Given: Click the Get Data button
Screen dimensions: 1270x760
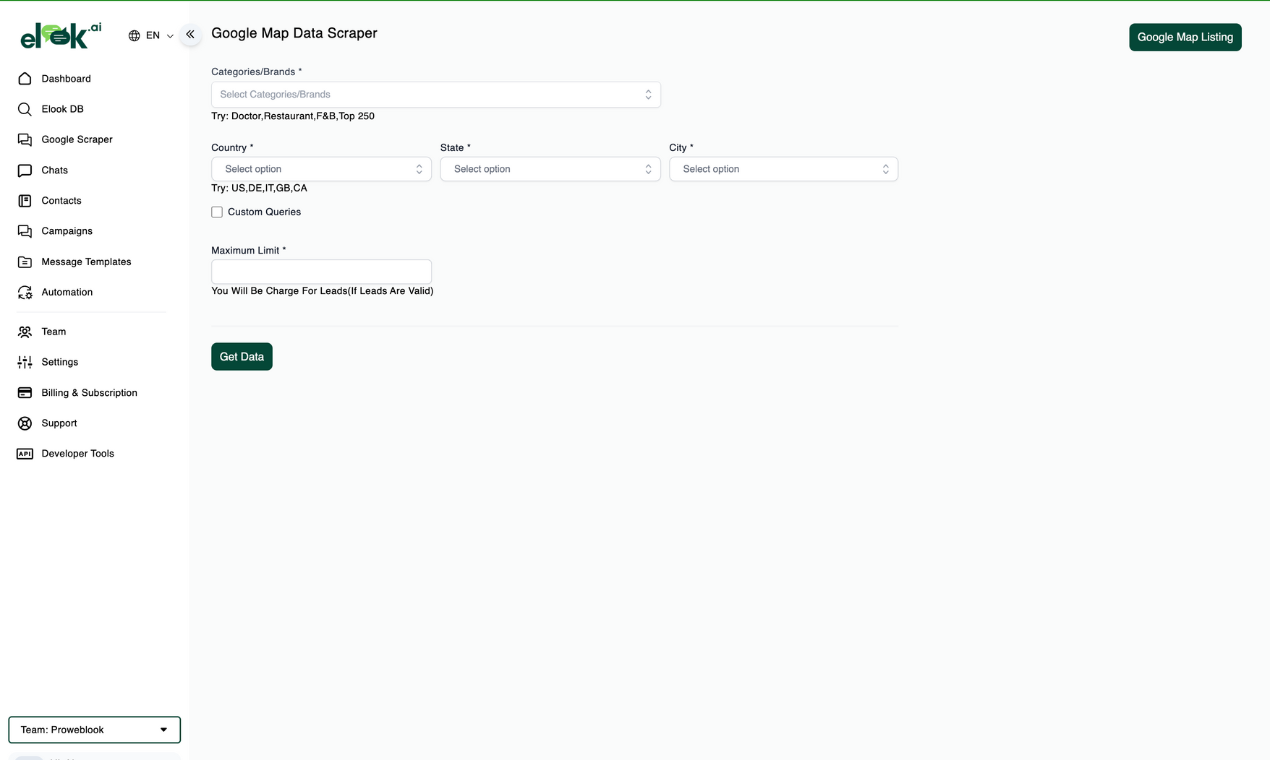Looking at the screenshot, I should click(242, 357).
